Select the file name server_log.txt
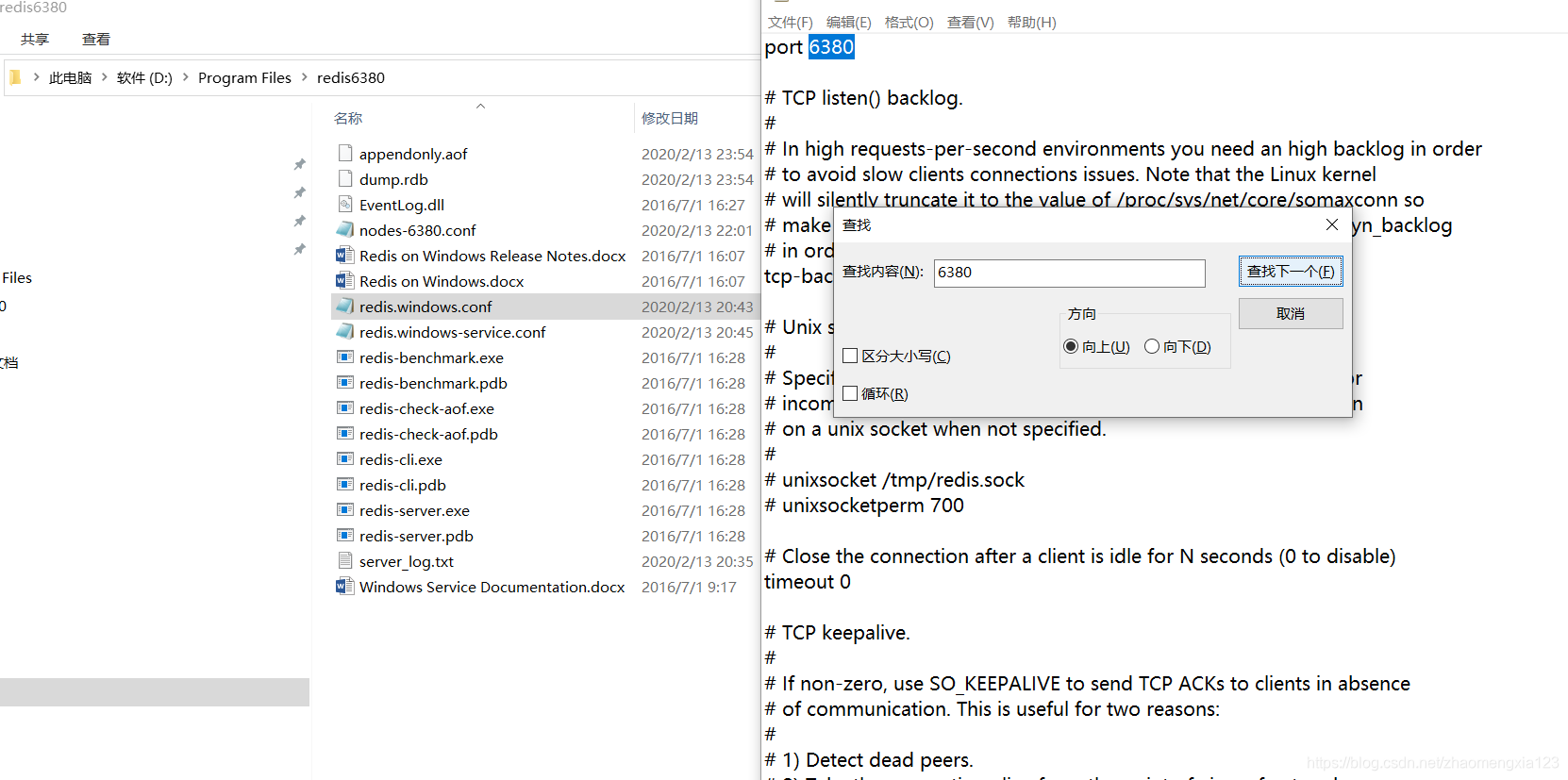The image size is (1568, 780). [x=406, y=561]
